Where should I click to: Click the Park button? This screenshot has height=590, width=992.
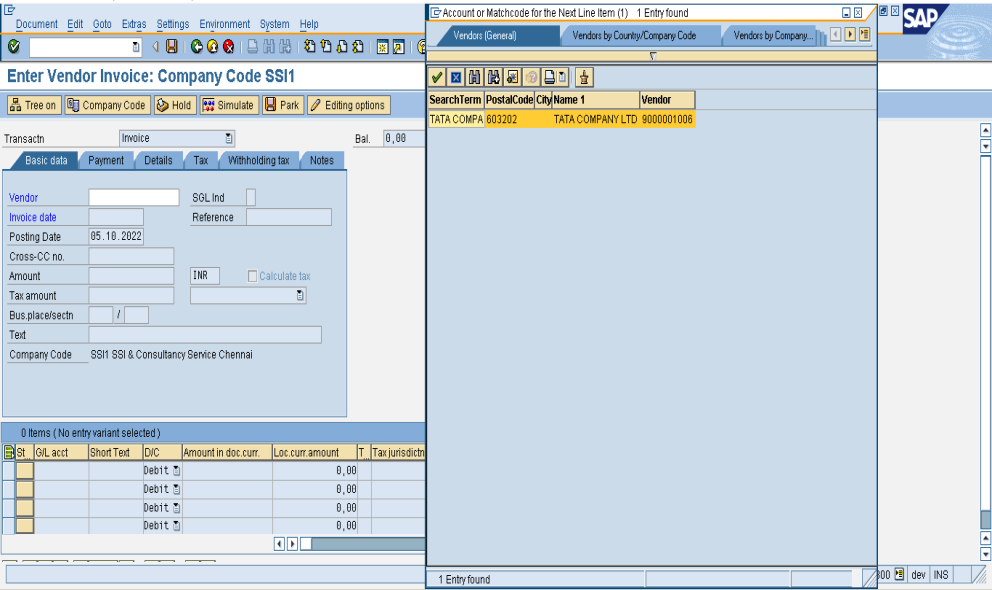(x=282, y=105)
